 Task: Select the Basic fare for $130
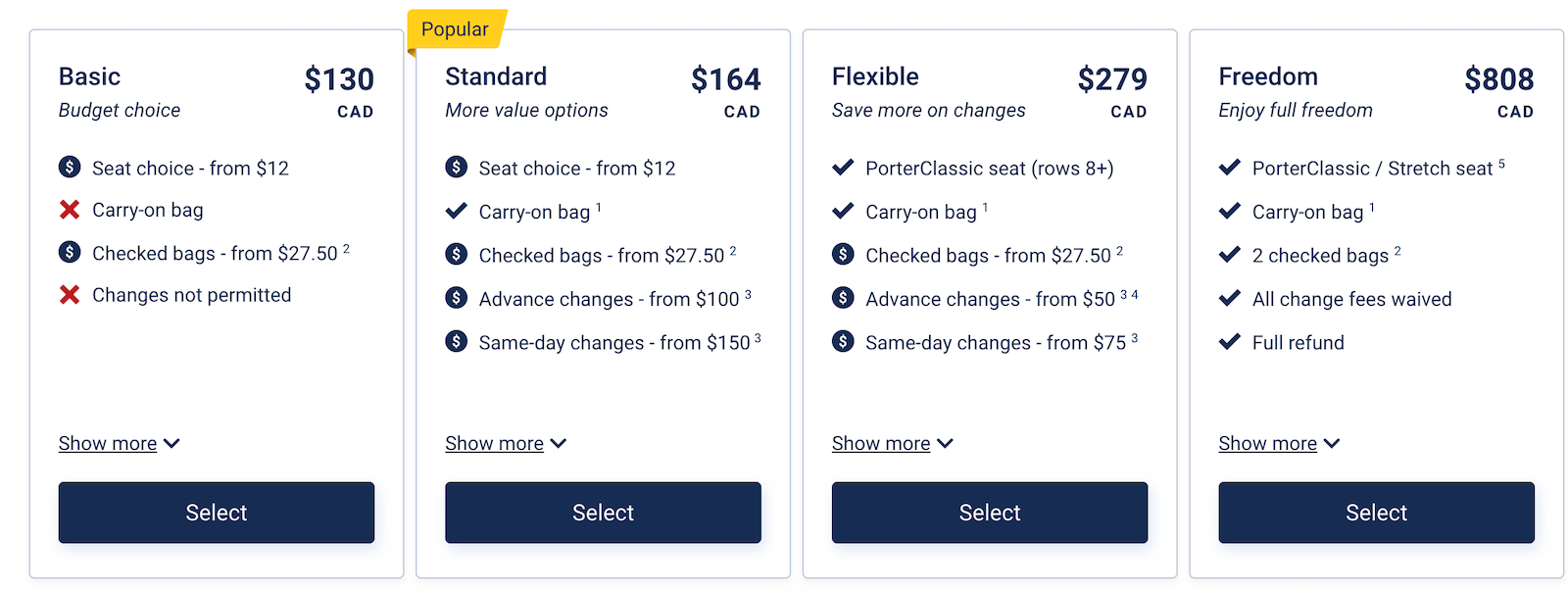coord(217,513)
